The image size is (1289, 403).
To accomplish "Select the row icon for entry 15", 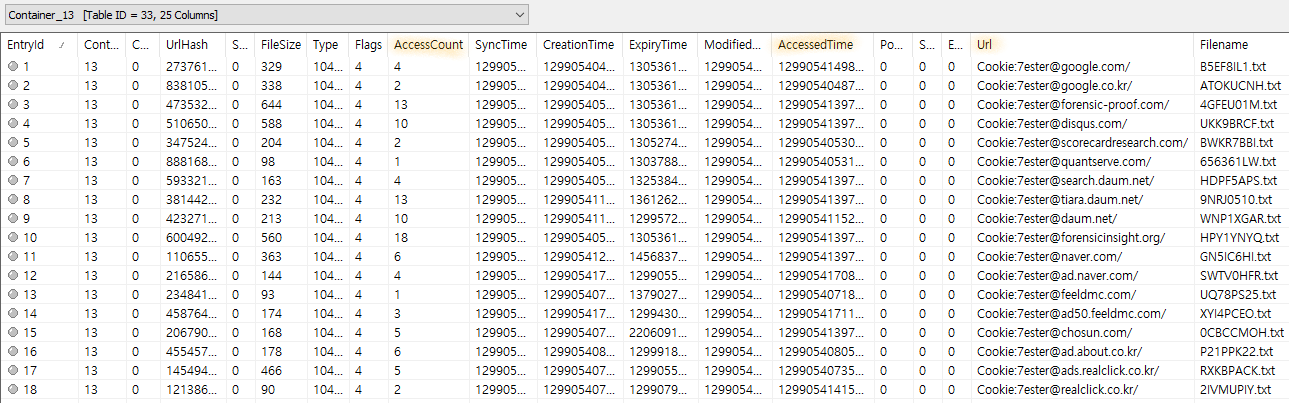I will [x=12, y=332].
